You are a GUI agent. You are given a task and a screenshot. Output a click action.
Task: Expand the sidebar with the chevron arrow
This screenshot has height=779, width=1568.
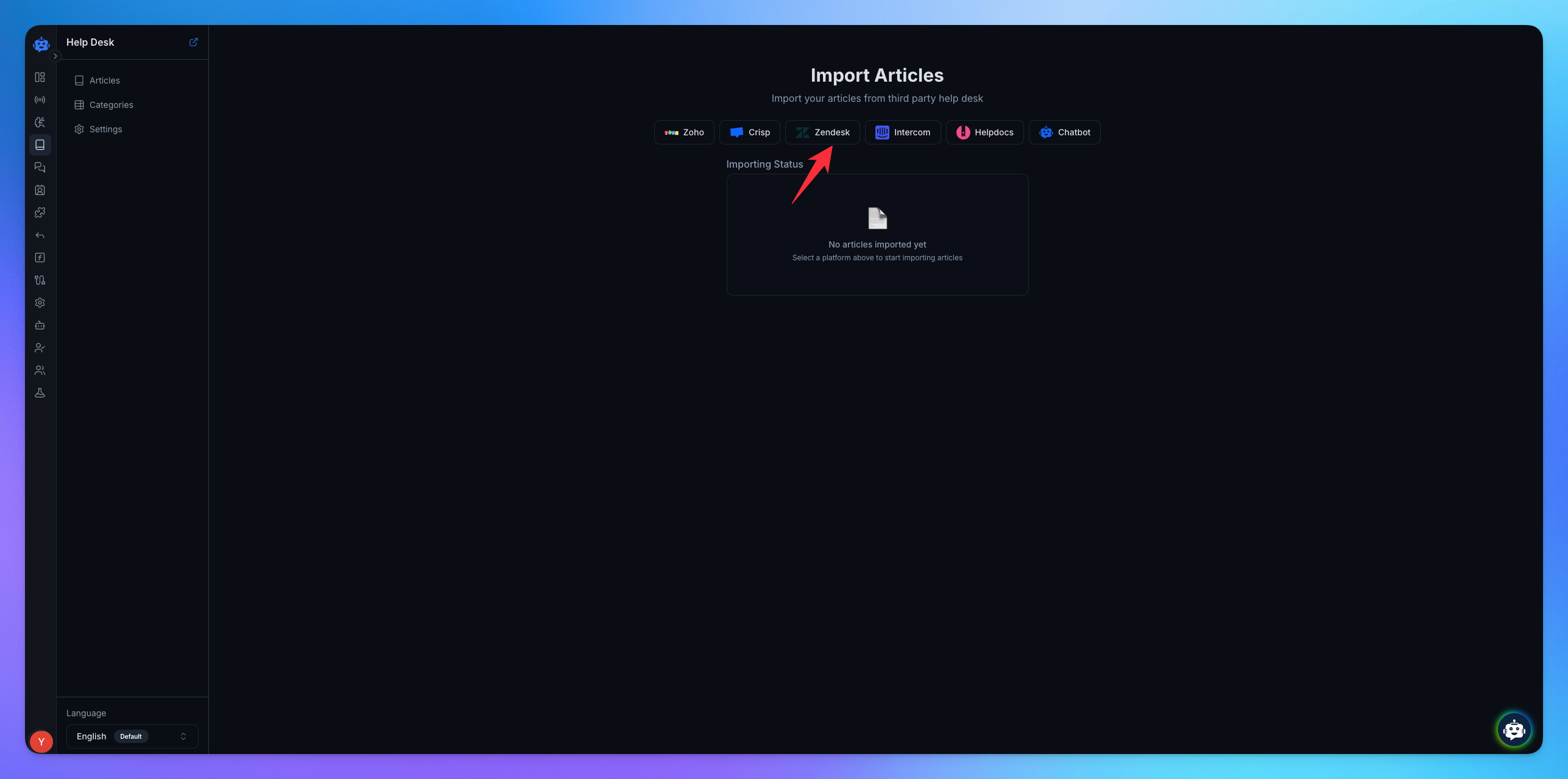(55, 56)
